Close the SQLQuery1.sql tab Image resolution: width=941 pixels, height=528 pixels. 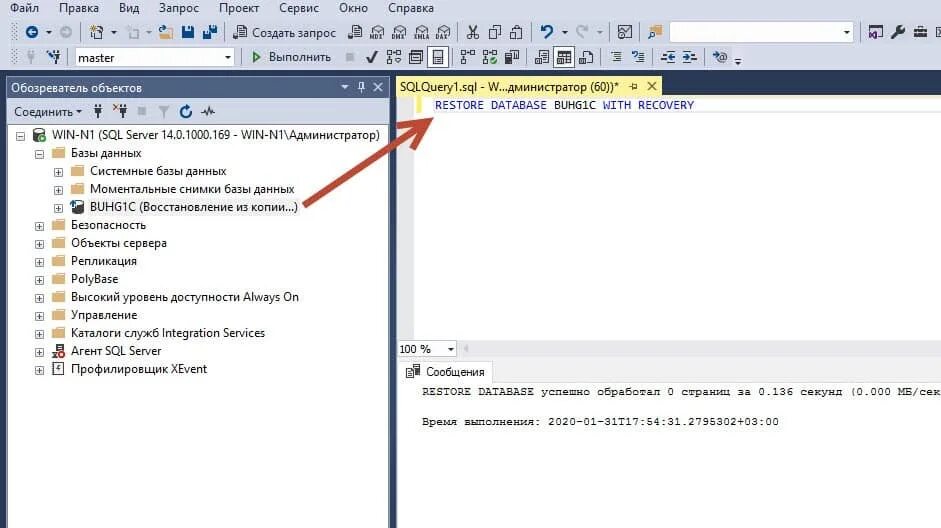pos(652,86)
